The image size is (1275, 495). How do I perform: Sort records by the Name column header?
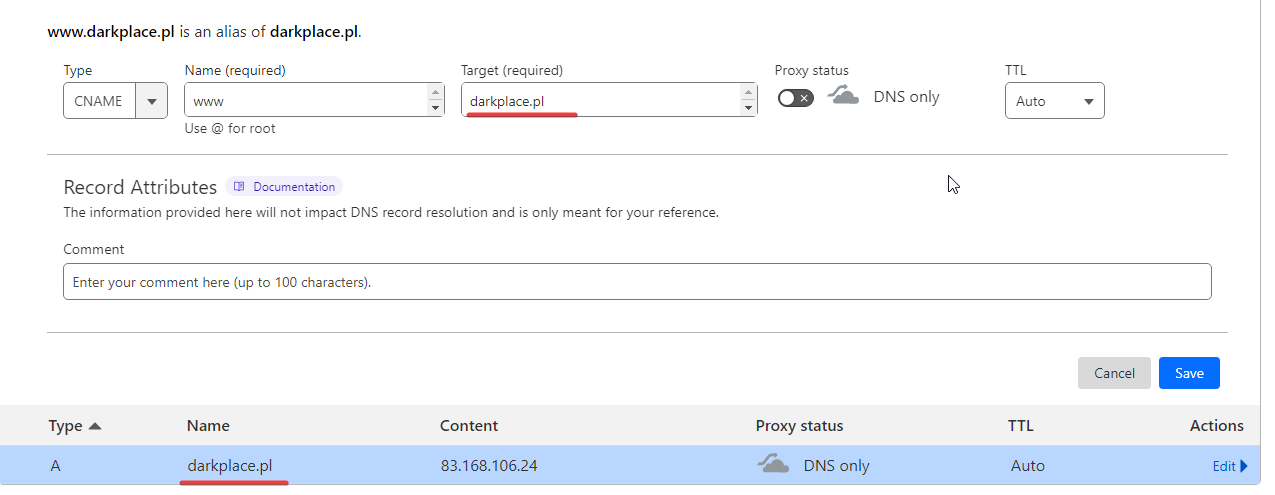coord(208,426)
